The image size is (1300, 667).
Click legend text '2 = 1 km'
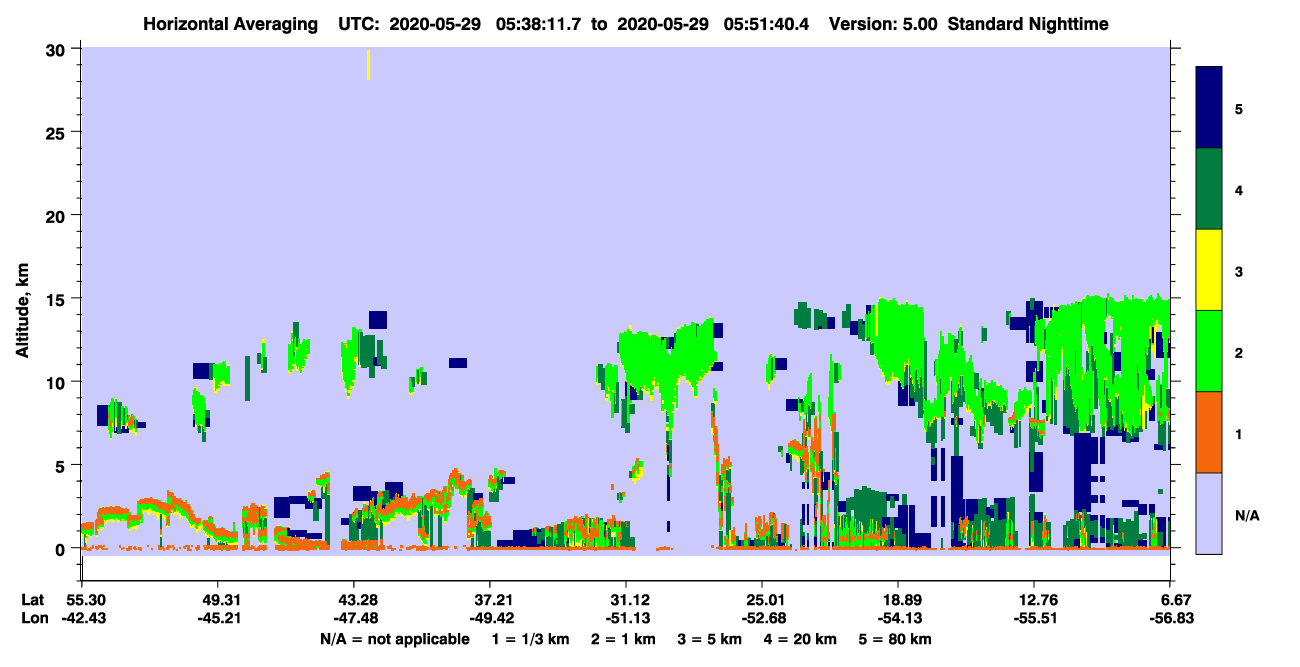tap(623, 639)
